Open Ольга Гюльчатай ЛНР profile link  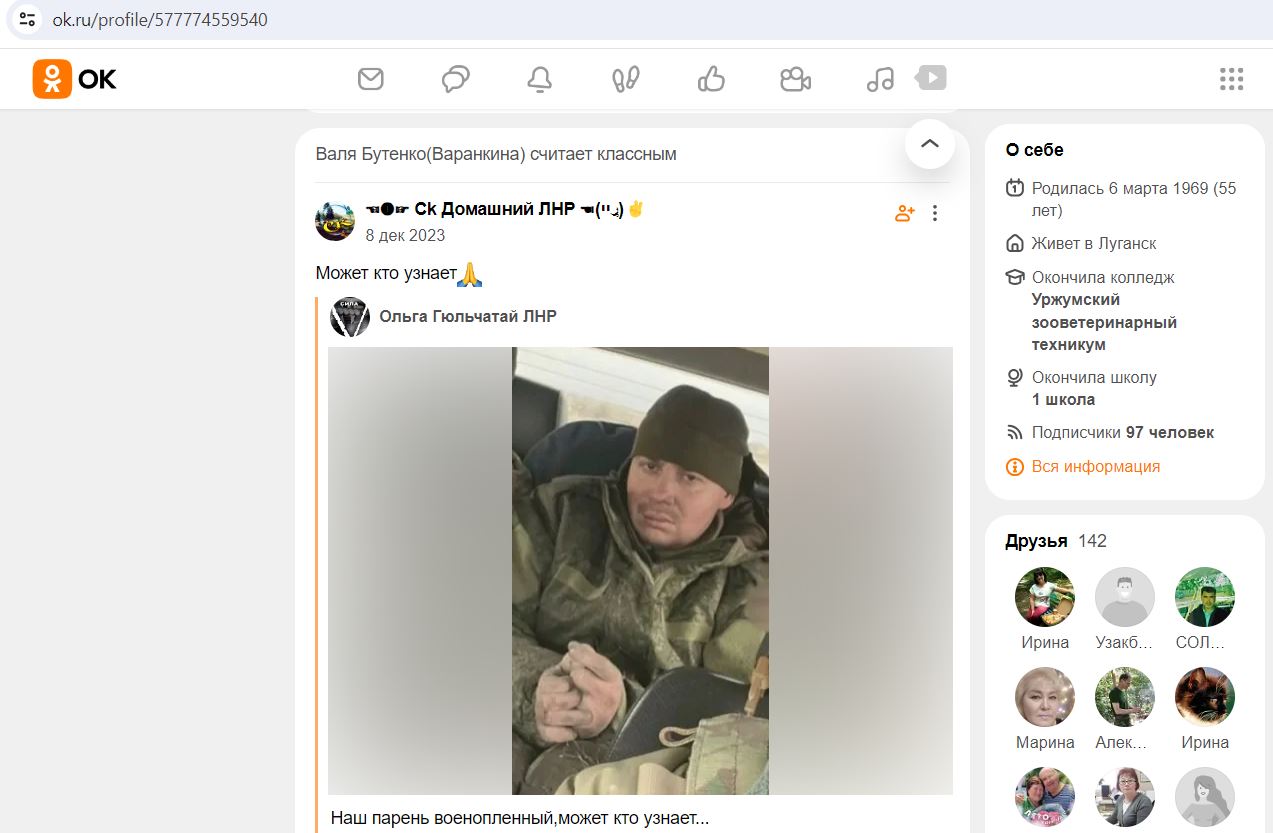click(x=468, y=316)
